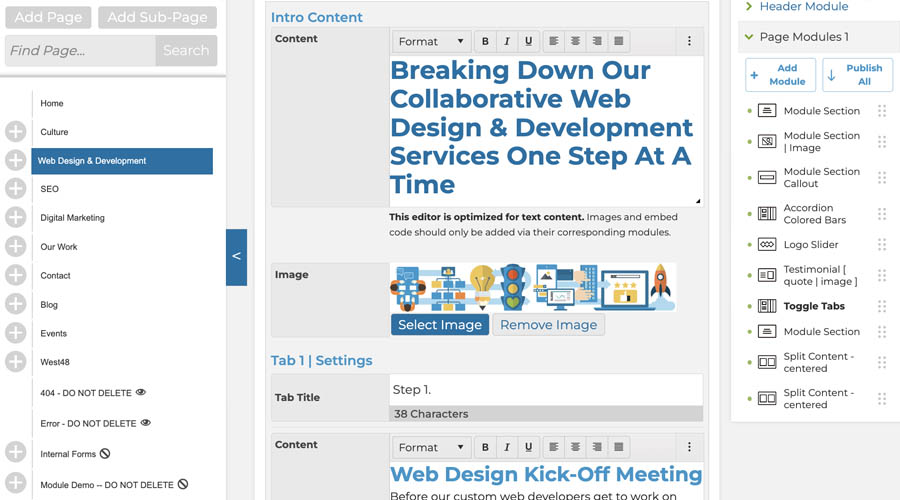Justify text in Intro Content toolbar
This screenshot has height=500, width=900.
(x=618, y=41)
